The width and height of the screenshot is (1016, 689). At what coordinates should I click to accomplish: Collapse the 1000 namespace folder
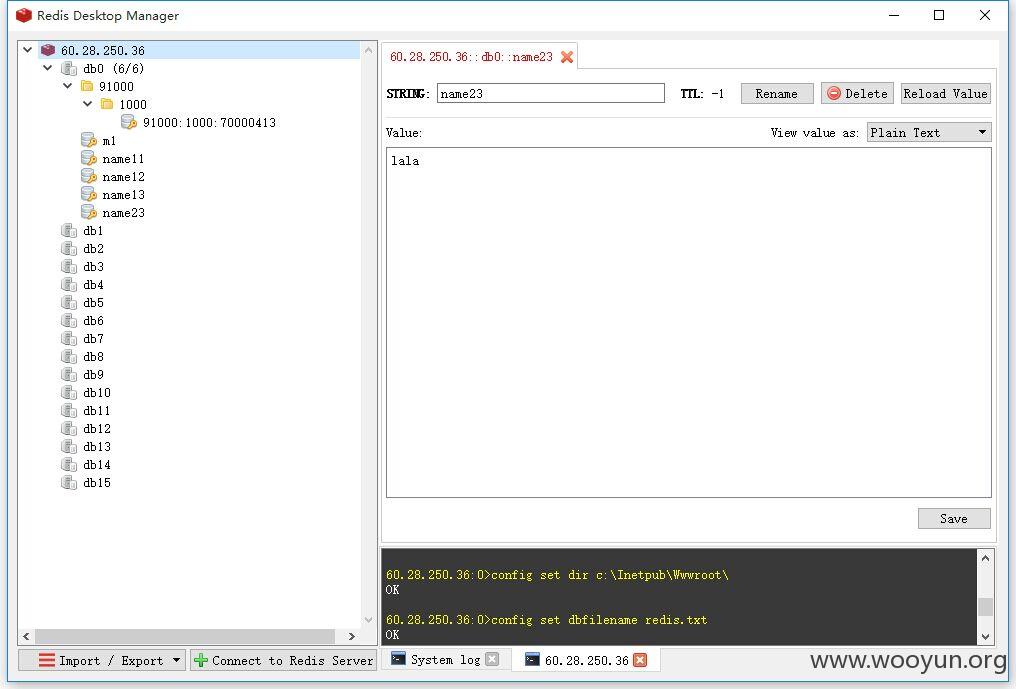87,104
